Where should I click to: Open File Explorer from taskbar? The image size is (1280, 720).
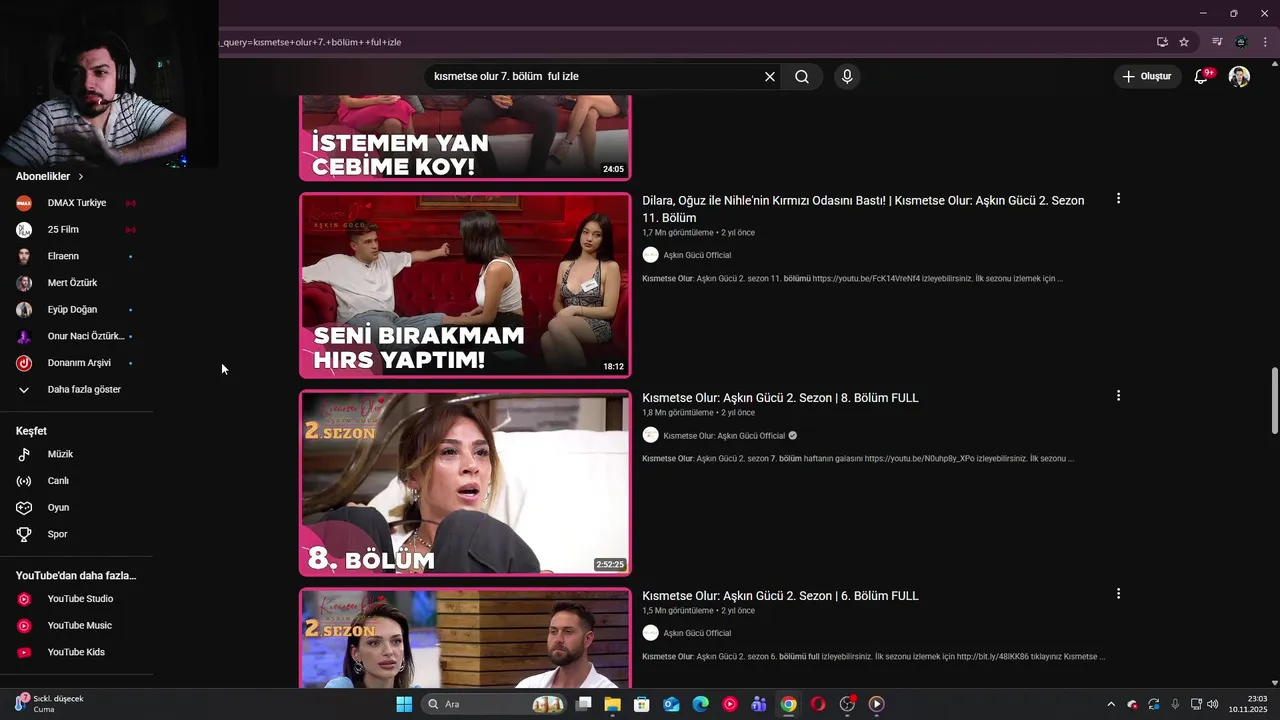613,704
